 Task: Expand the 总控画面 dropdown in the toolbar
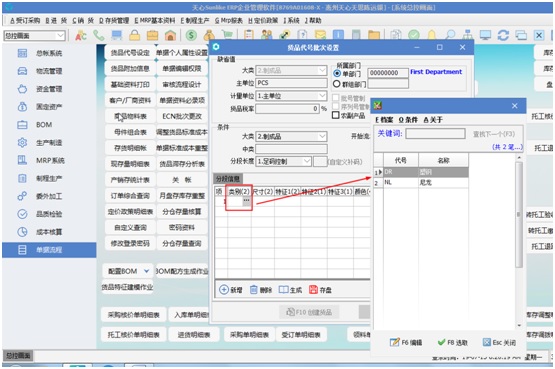click(x=61, y=35)
